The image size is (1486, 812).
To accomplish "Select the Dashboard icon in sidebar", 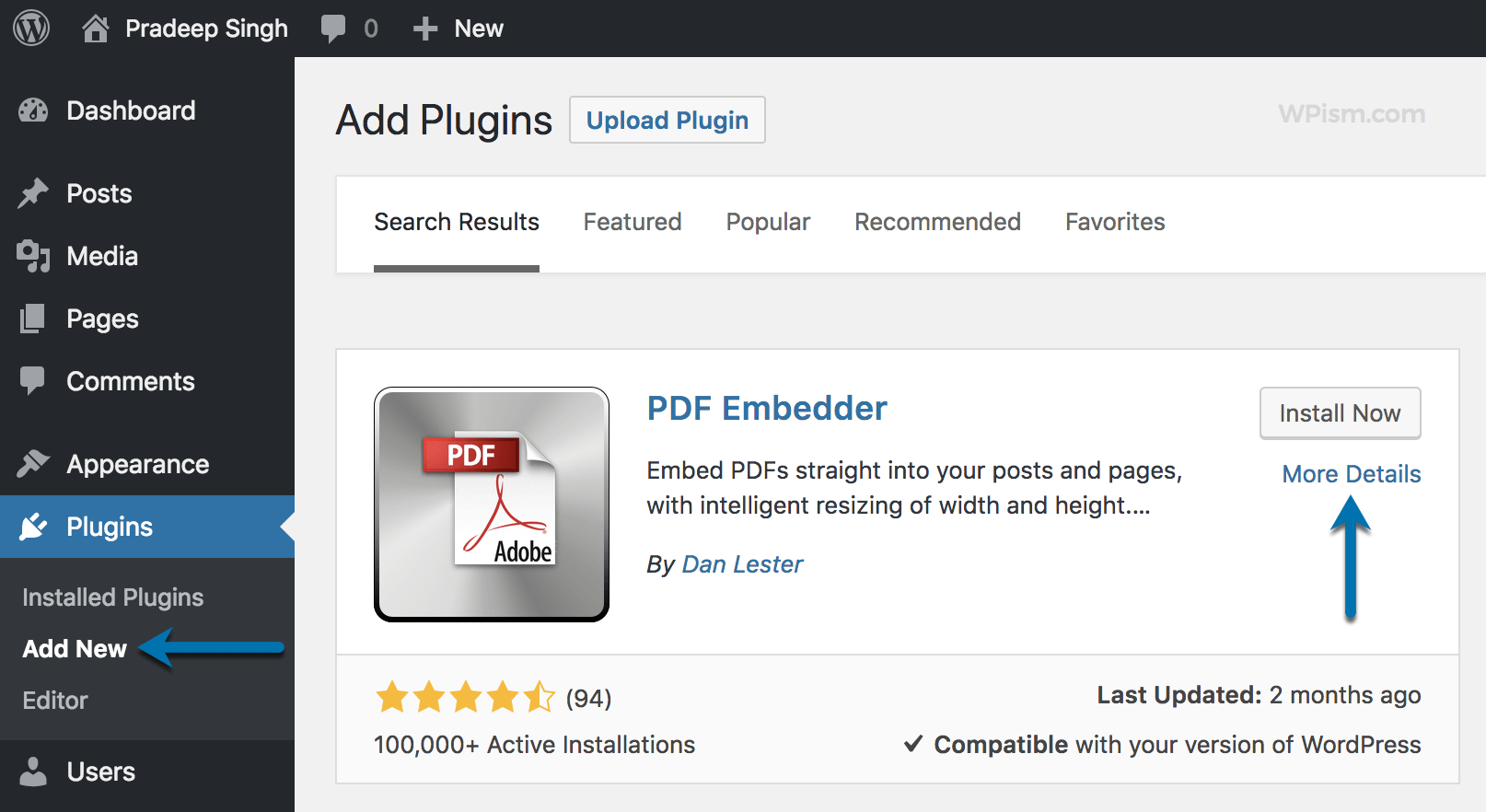I will click(x=33, y=110).
